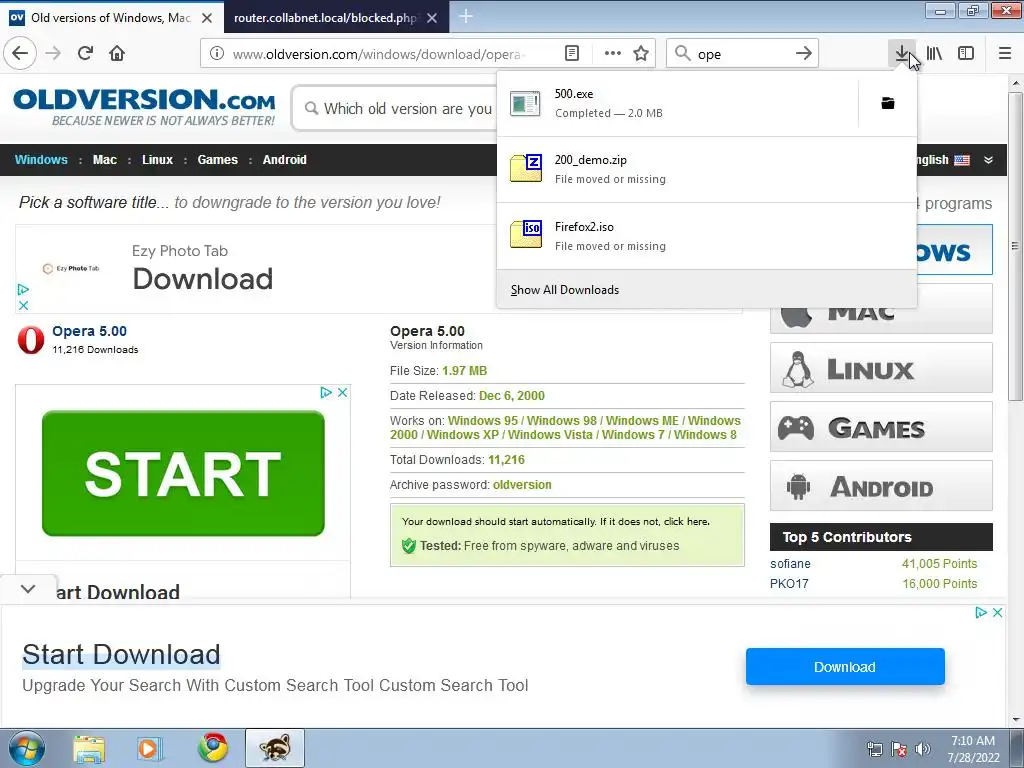Click the 'click here' download text
This screenshot has height=768, width=1024.
point(686,522)
